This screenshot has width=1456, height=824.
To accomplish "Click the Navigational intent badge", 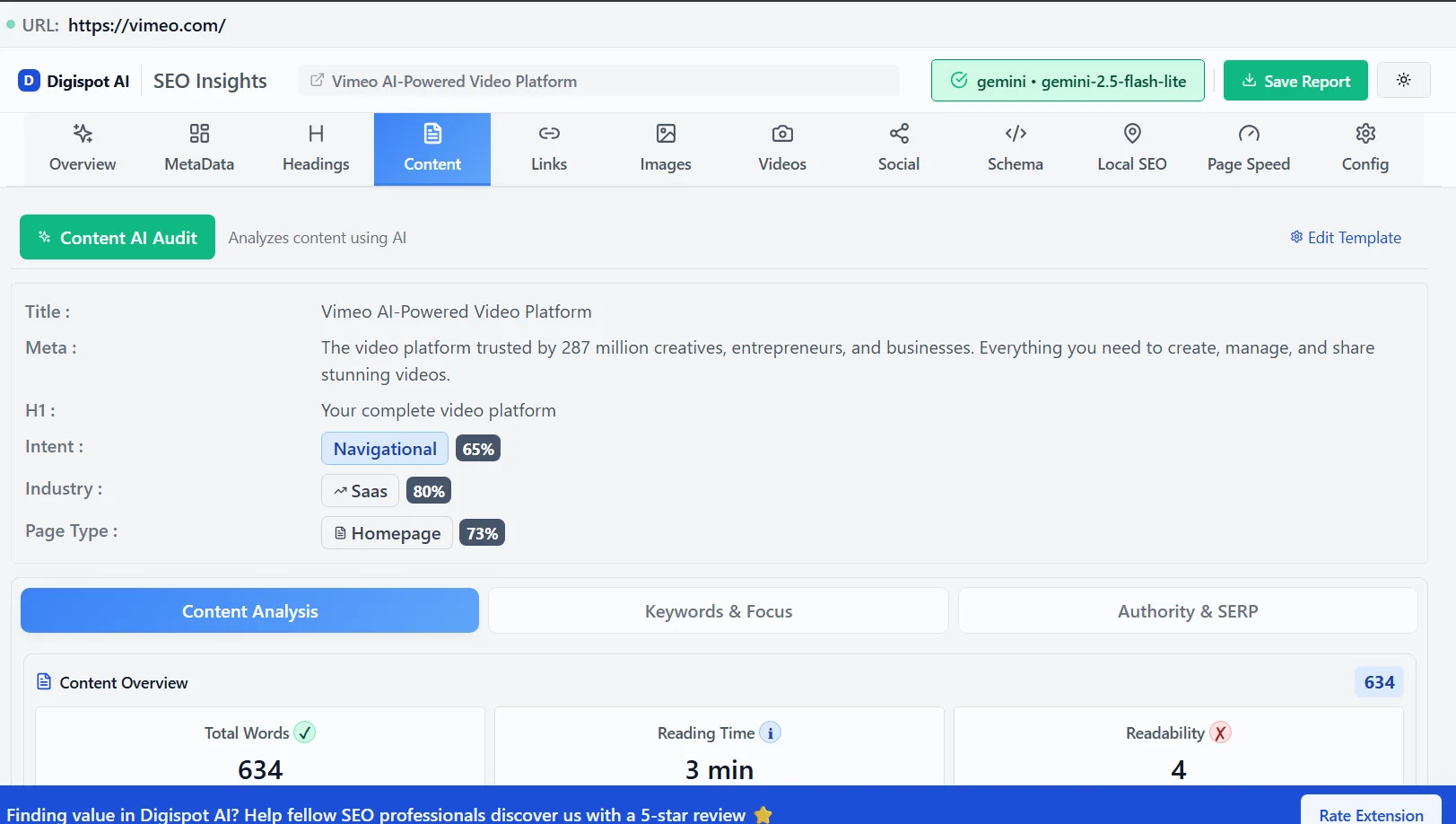I will (385, 449).
